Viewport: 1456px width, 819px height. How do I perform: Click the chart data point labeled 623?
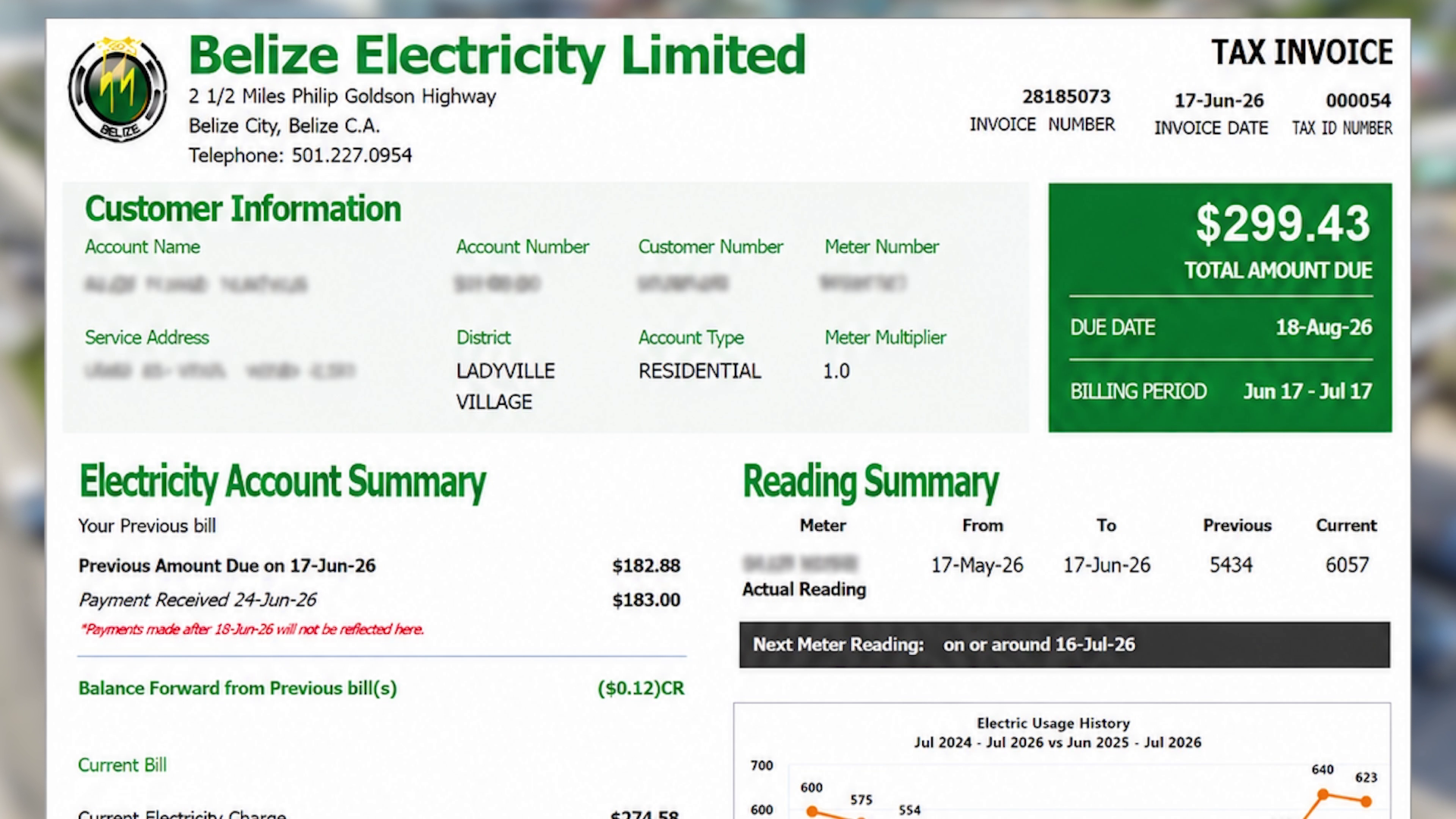click(1366, 801)
